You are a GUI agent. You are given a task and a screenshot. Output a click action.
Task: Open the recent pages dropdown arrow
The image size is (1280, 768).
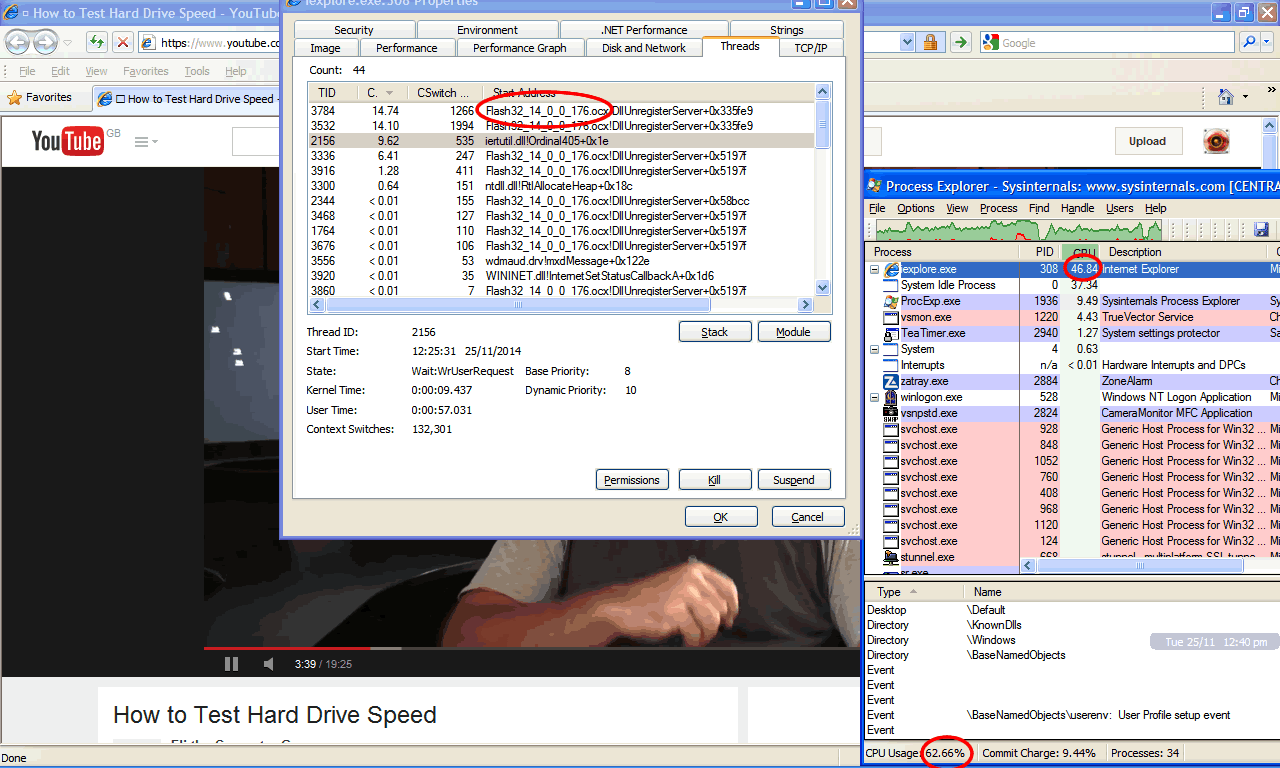pos(67,43)
